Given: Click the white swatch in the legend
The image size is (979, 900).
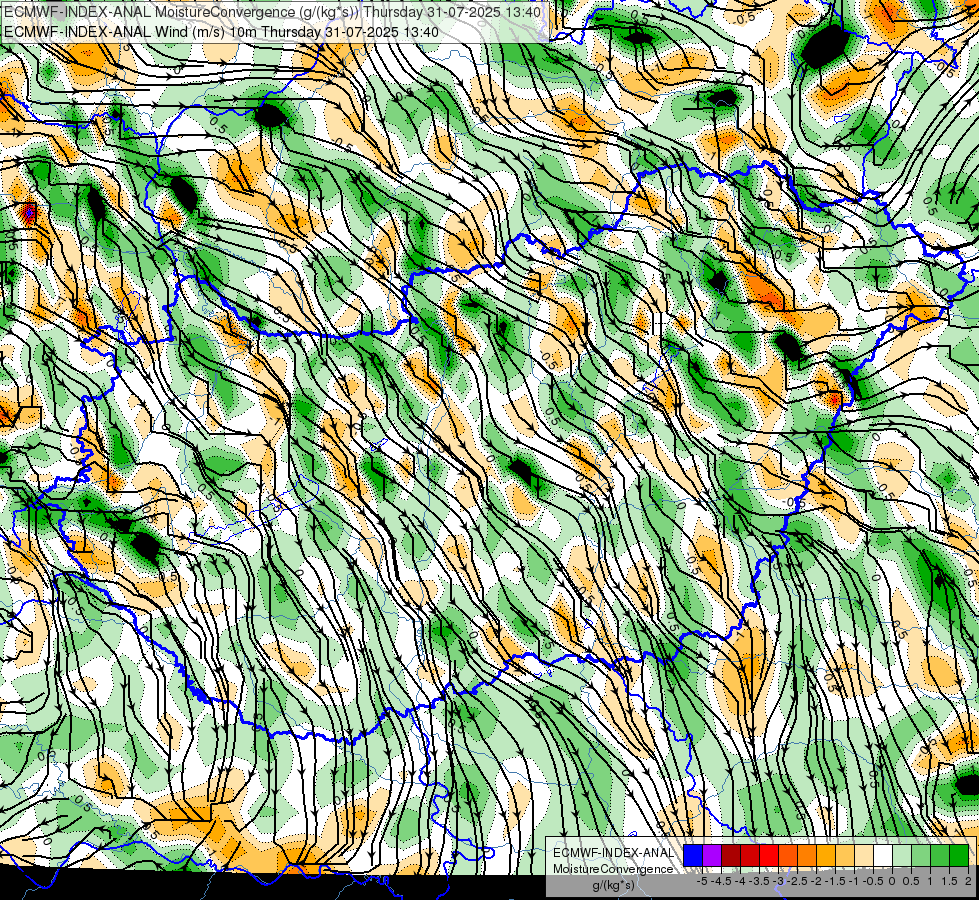Looking at the screenshot, I should coord(883,855).
